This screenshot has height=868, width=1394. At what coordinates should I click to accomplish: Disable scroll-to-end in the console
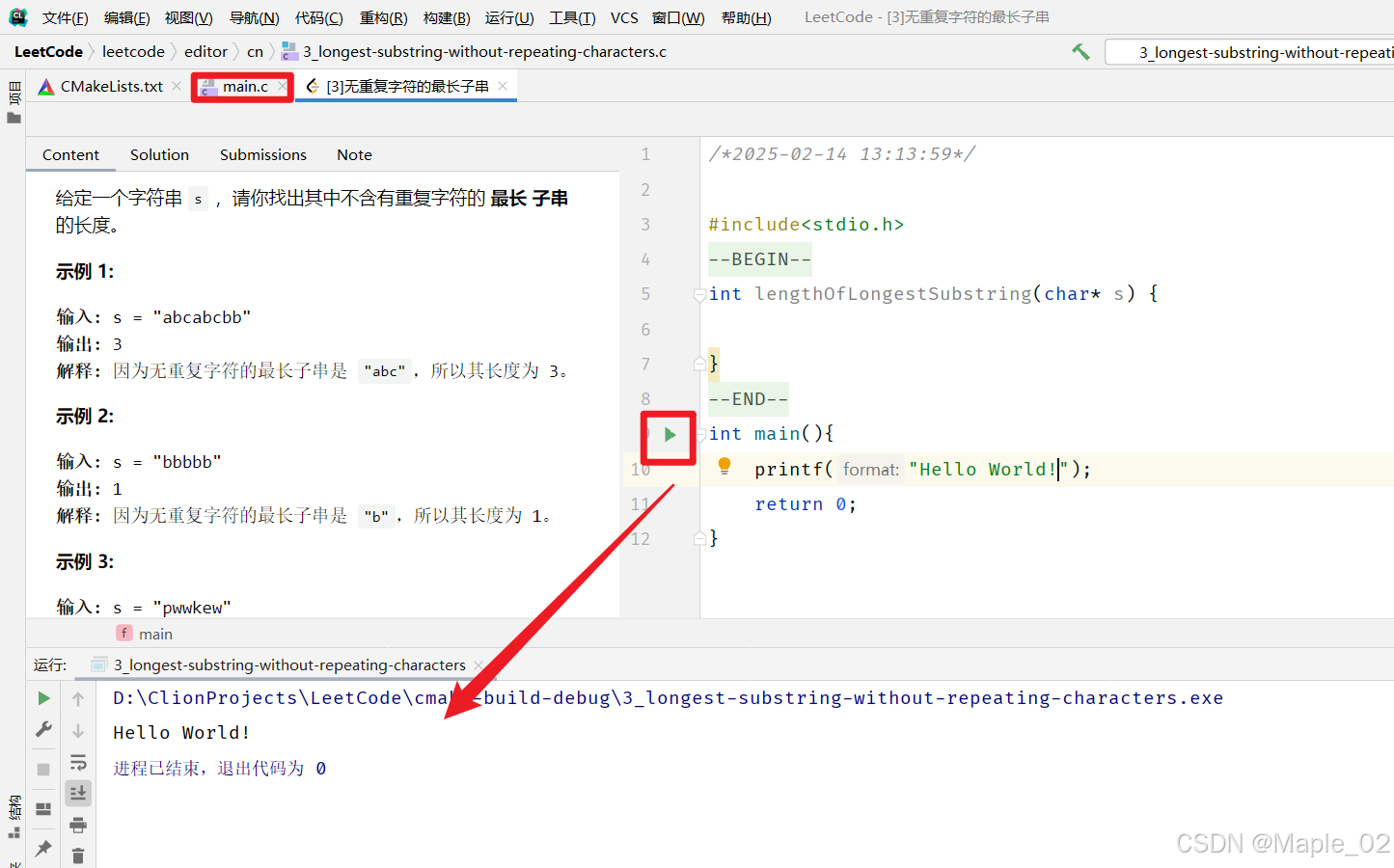(78, 793)
